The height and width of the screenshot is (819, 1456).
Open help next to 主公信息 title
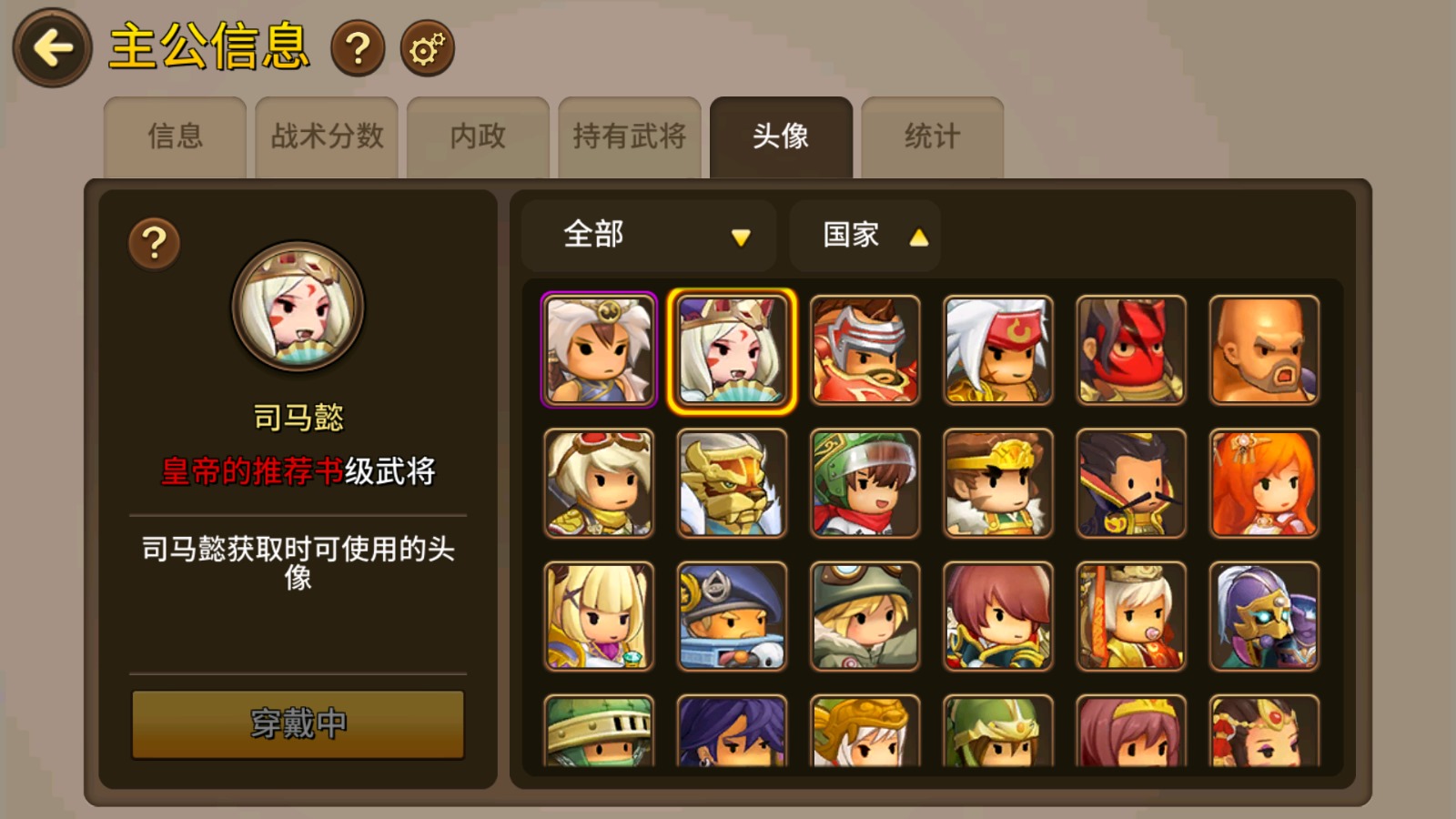[x=358, y=48]
